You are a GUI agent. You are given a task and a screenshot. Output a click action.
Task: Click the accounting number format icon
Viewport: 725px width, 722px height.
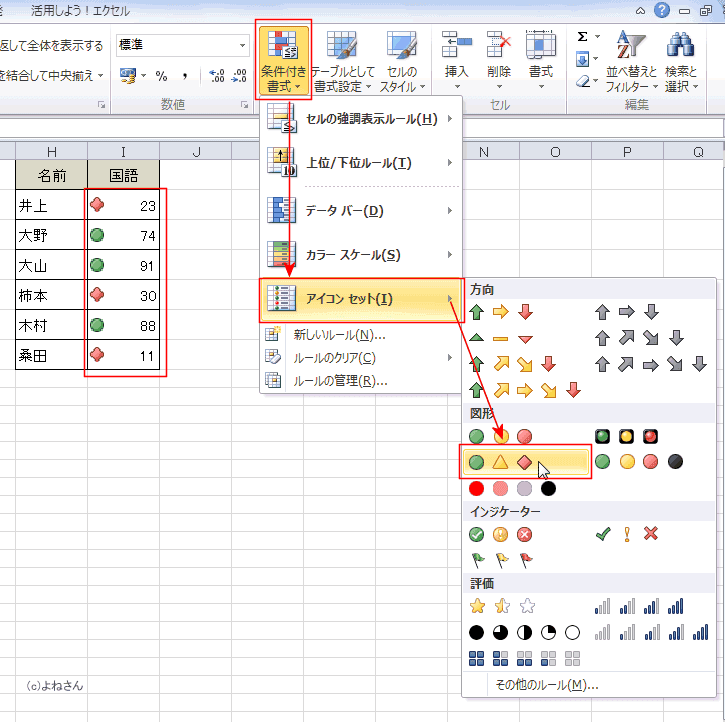click(x=128, y=75)
